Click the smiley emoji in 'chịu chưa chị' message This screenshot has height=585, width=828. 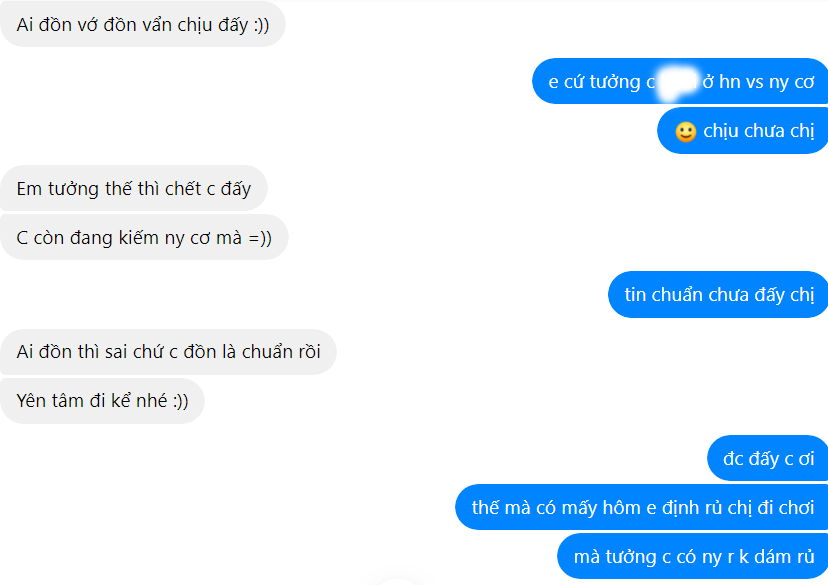tap(685, 131)
